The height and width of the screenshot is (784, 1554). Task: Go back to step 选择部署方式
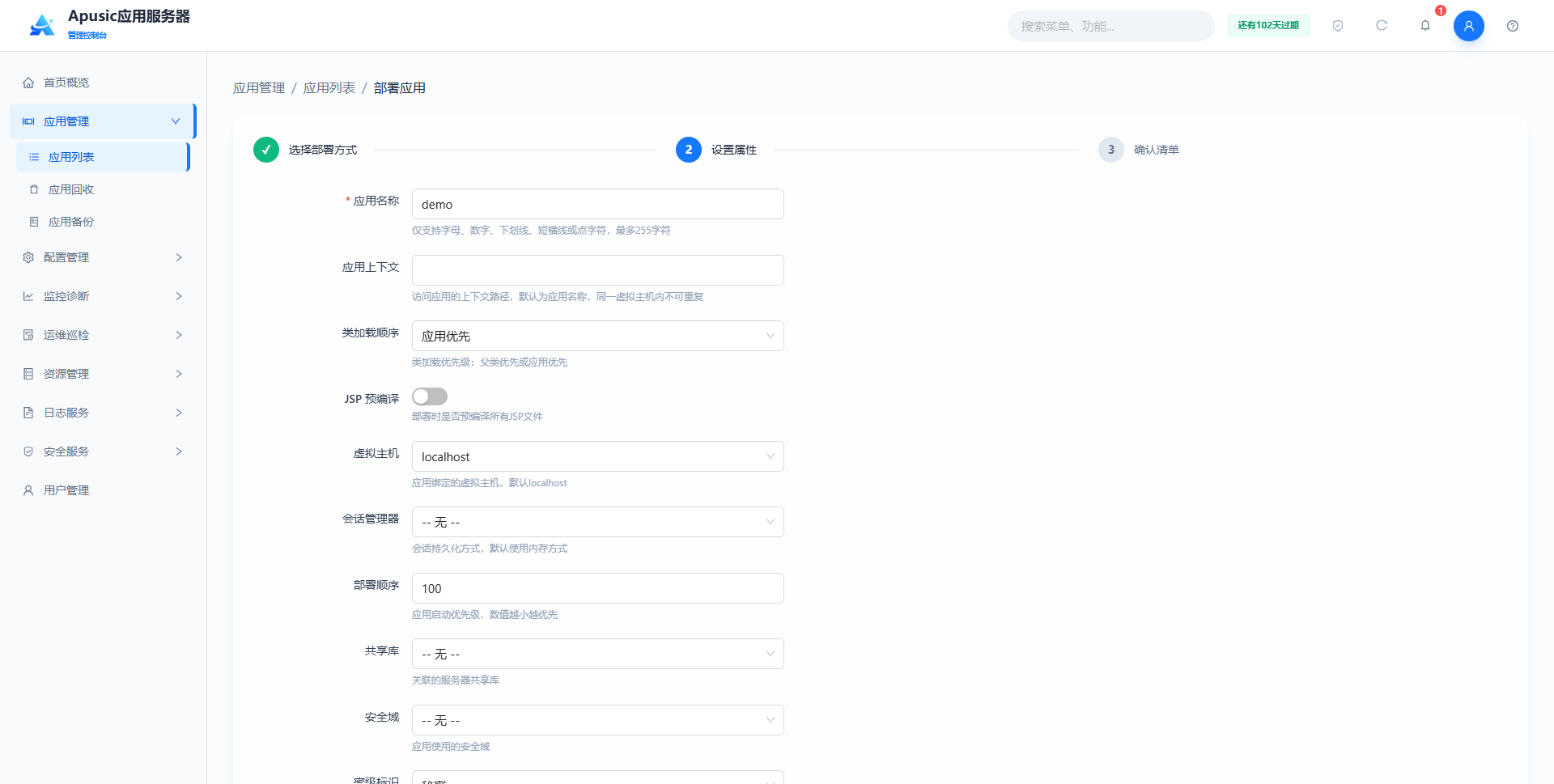305,150
